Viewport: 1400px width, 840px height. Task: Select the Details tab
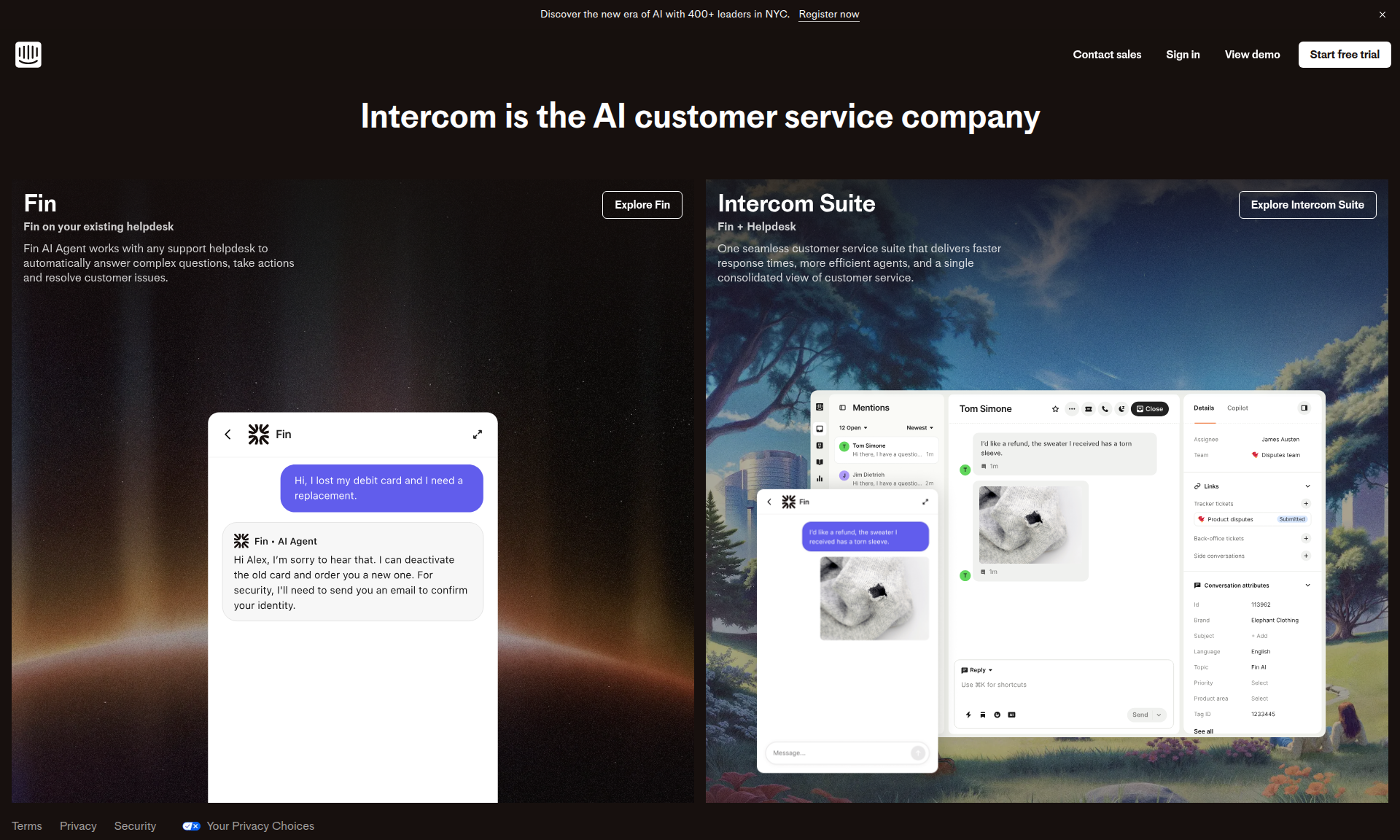[x=1204, y=408]
